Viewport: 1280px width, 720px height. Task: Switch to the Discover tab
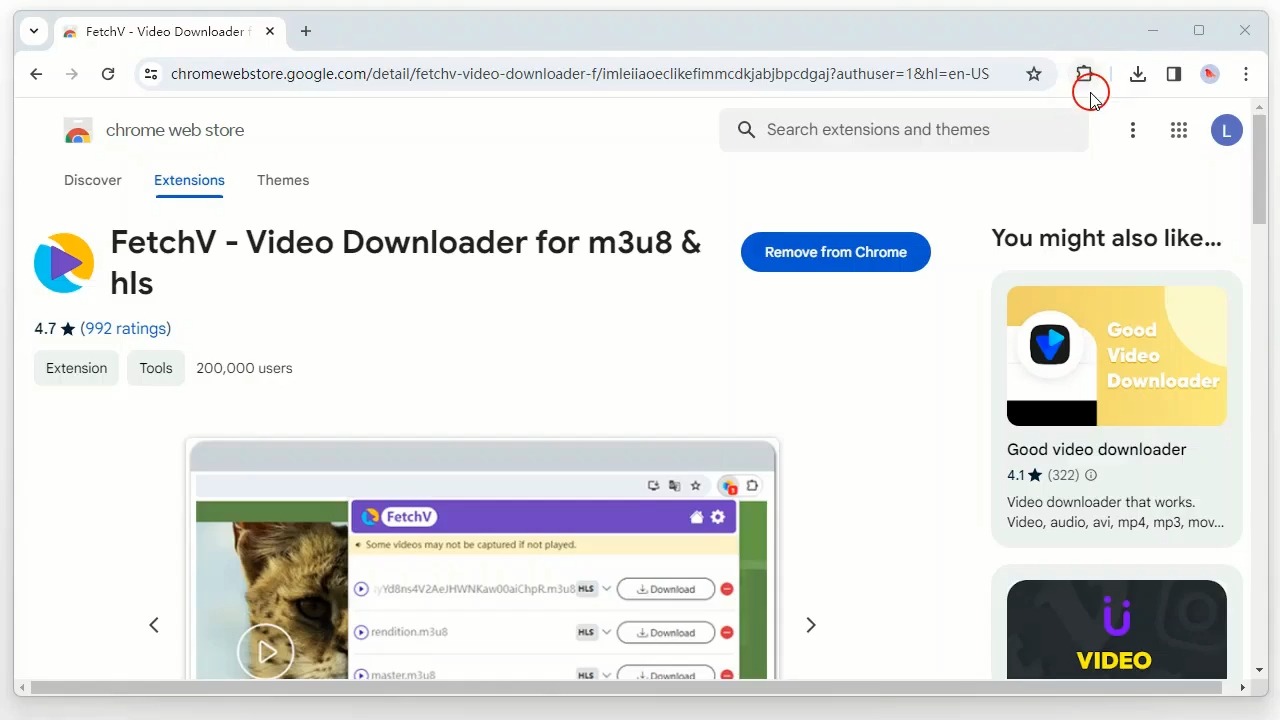pyautogui.click(x=93, y=180)
